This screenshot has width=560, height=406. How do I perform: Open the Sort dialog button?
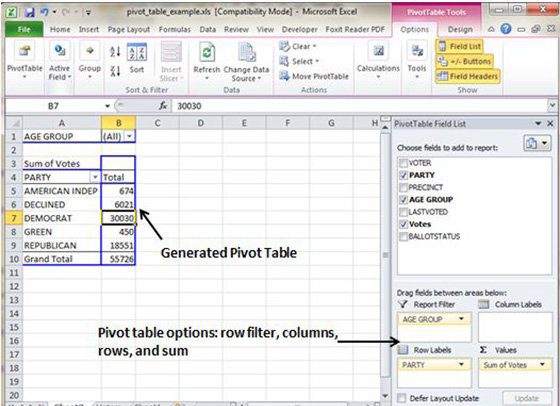click(x=137, y=58)
